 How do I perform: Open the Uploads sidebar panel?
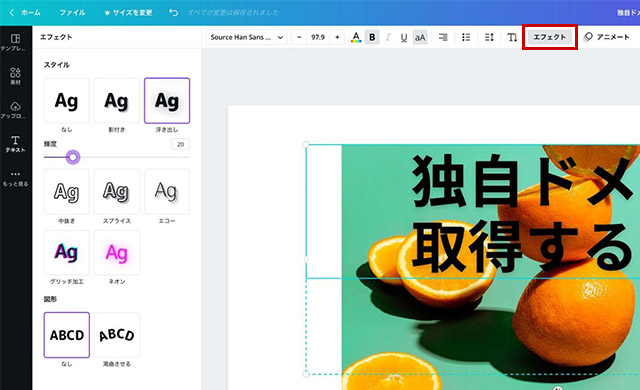[x=16, y=110]
